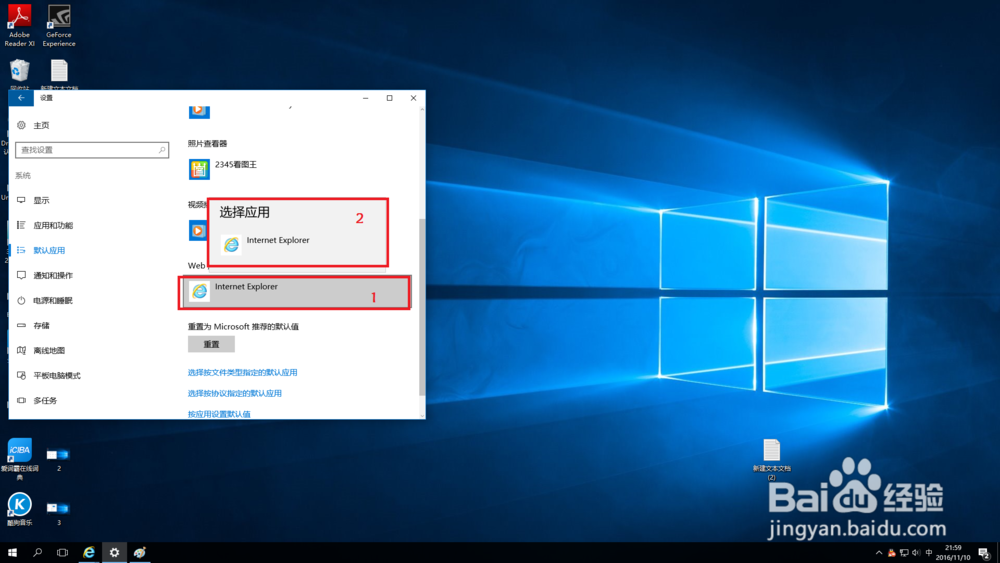This screenshot has width=1000, height=563.
Task: Click the 查找设置 search field
Action: (x=92, y=150)
